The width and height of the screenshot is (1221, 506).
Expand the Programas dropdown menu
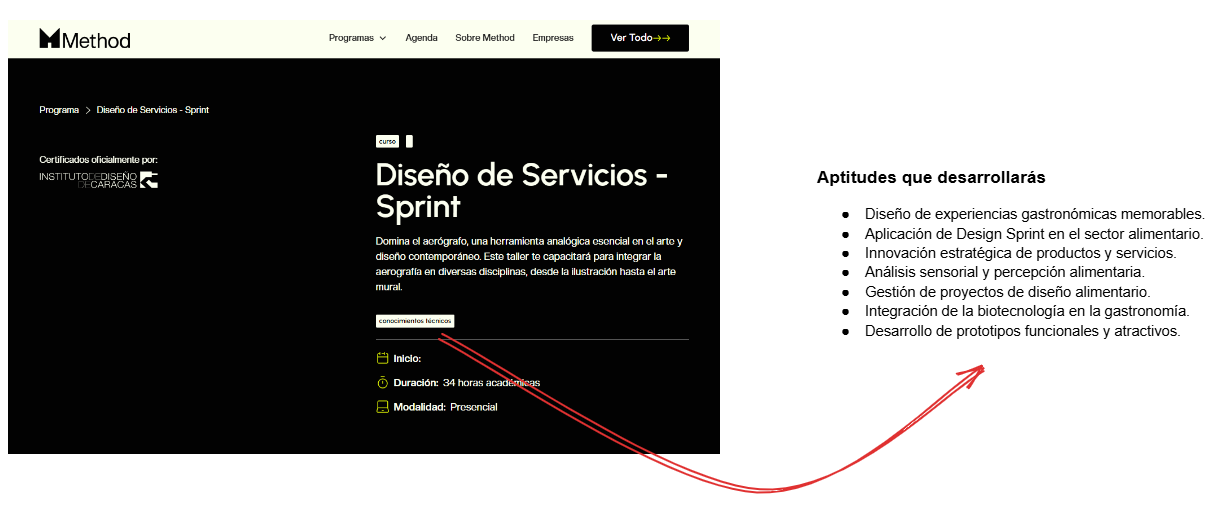[357, 38]
